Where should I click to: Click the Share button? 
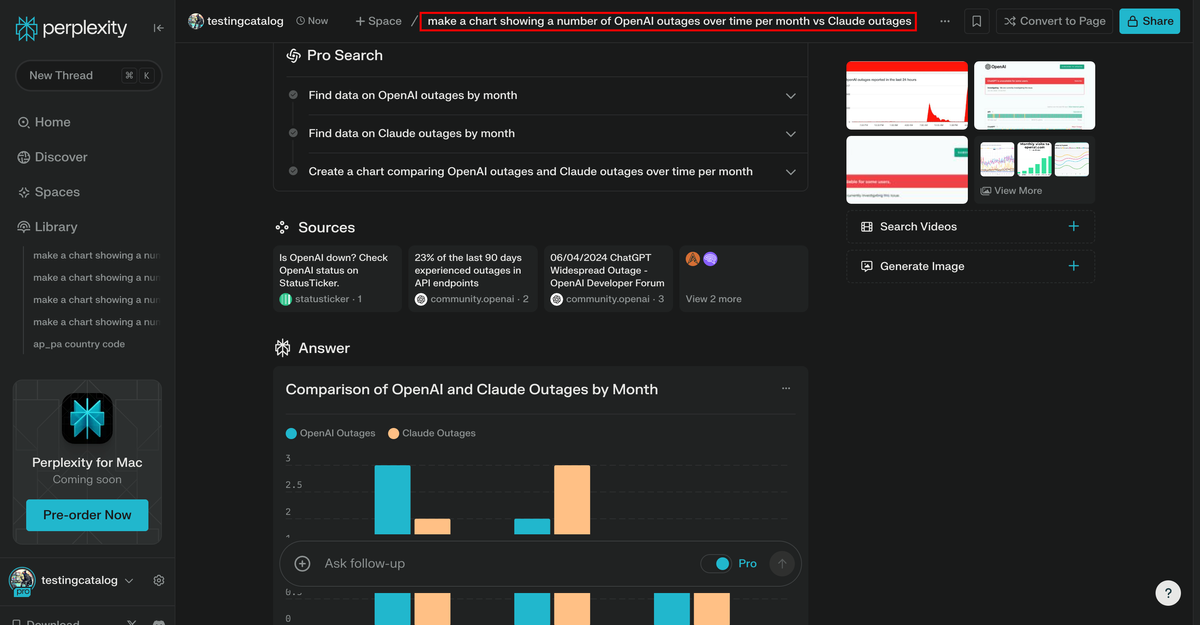pyautogui.click(x=1149, y=20)
